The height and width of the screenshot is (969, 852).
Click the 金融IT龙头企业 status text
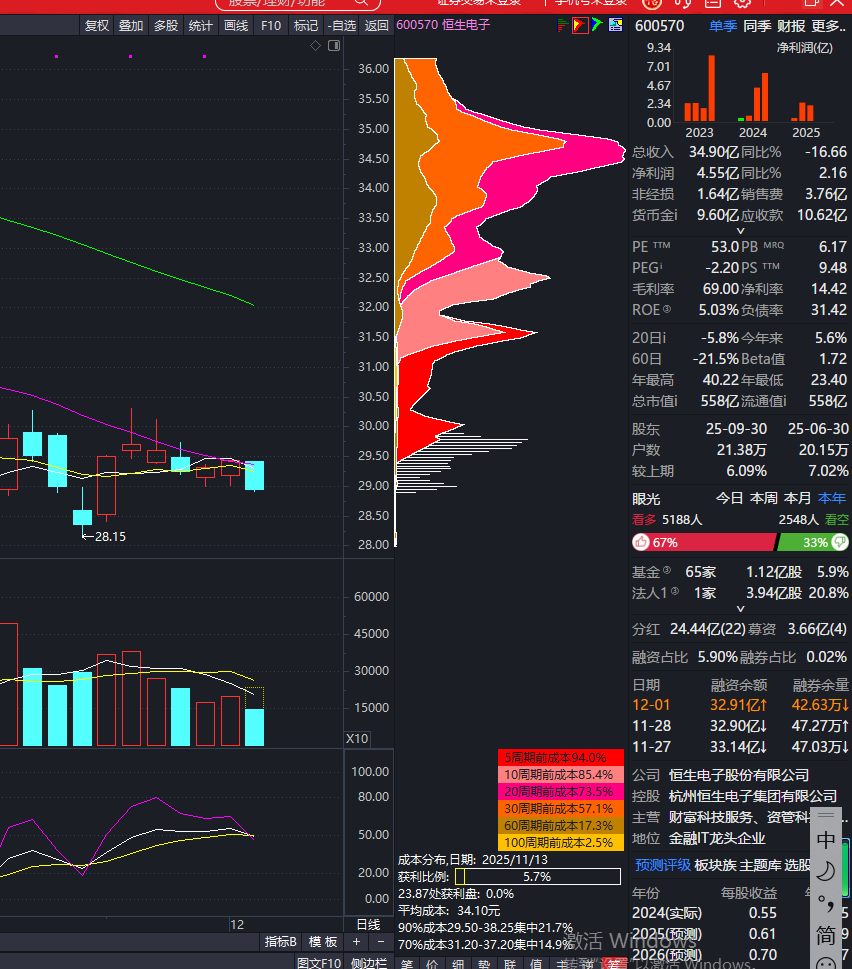717,839
